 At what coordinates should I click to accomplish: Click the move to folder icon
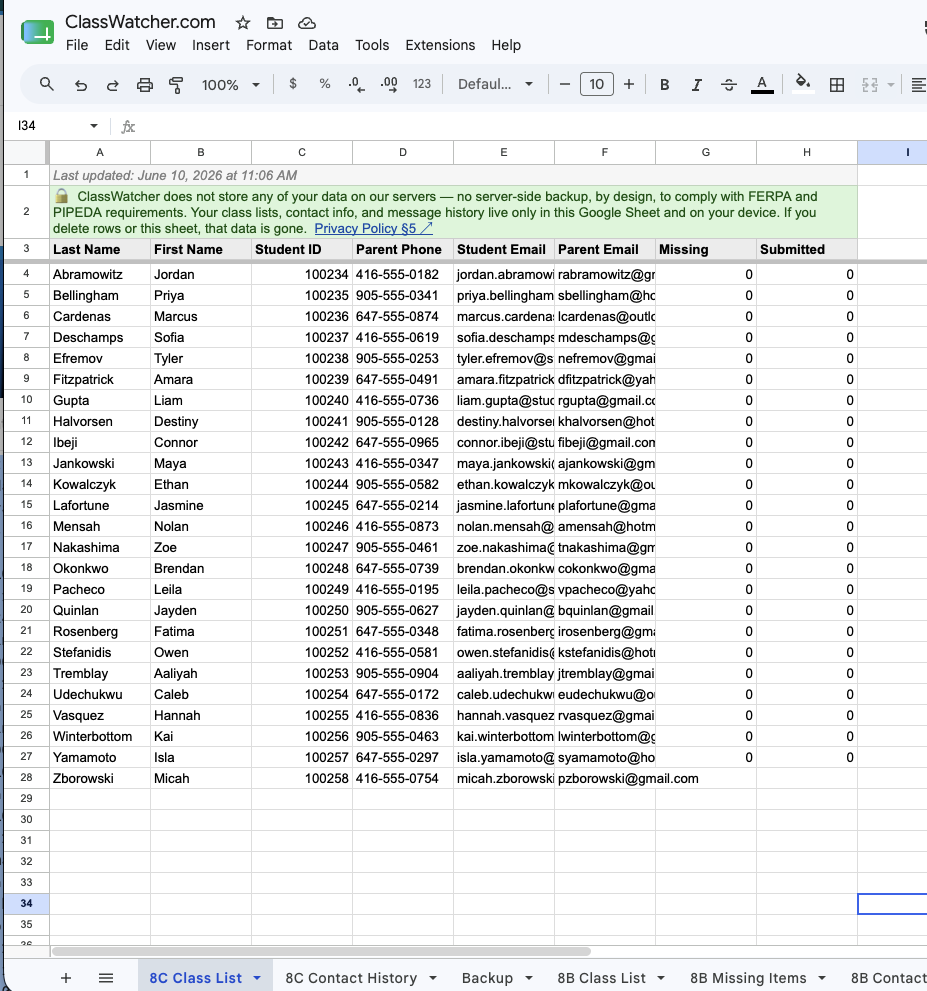[x=275, y=23]
